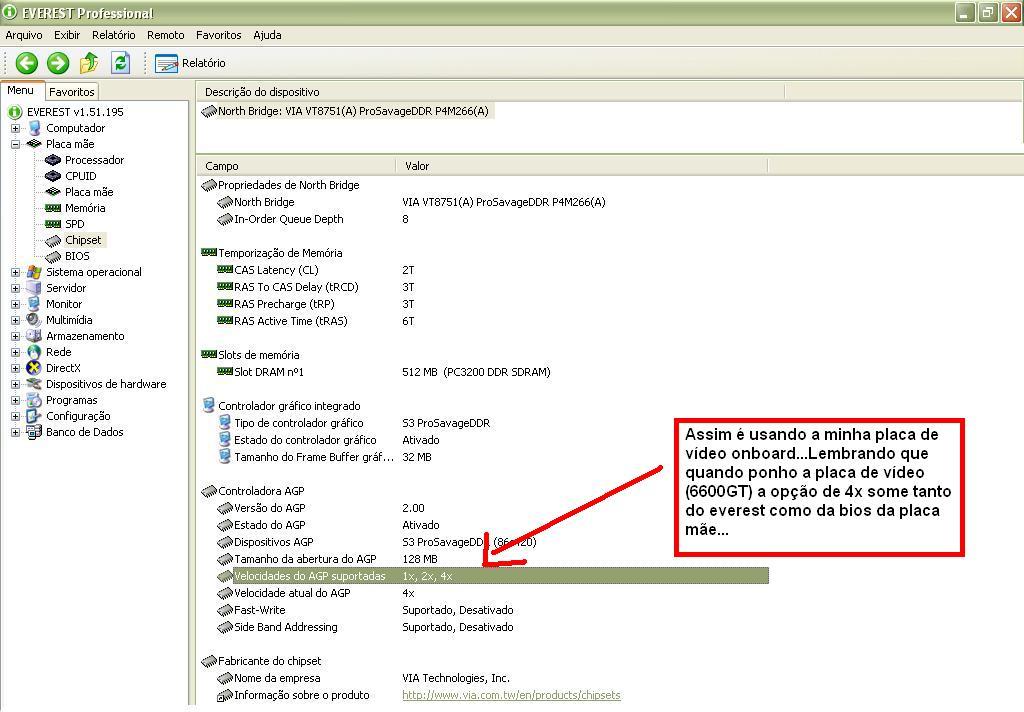The height and width of the screenshot is (712, 1024).
Task: Expand Dispositivos de hardware node
Action: click(x=15, y=384)
